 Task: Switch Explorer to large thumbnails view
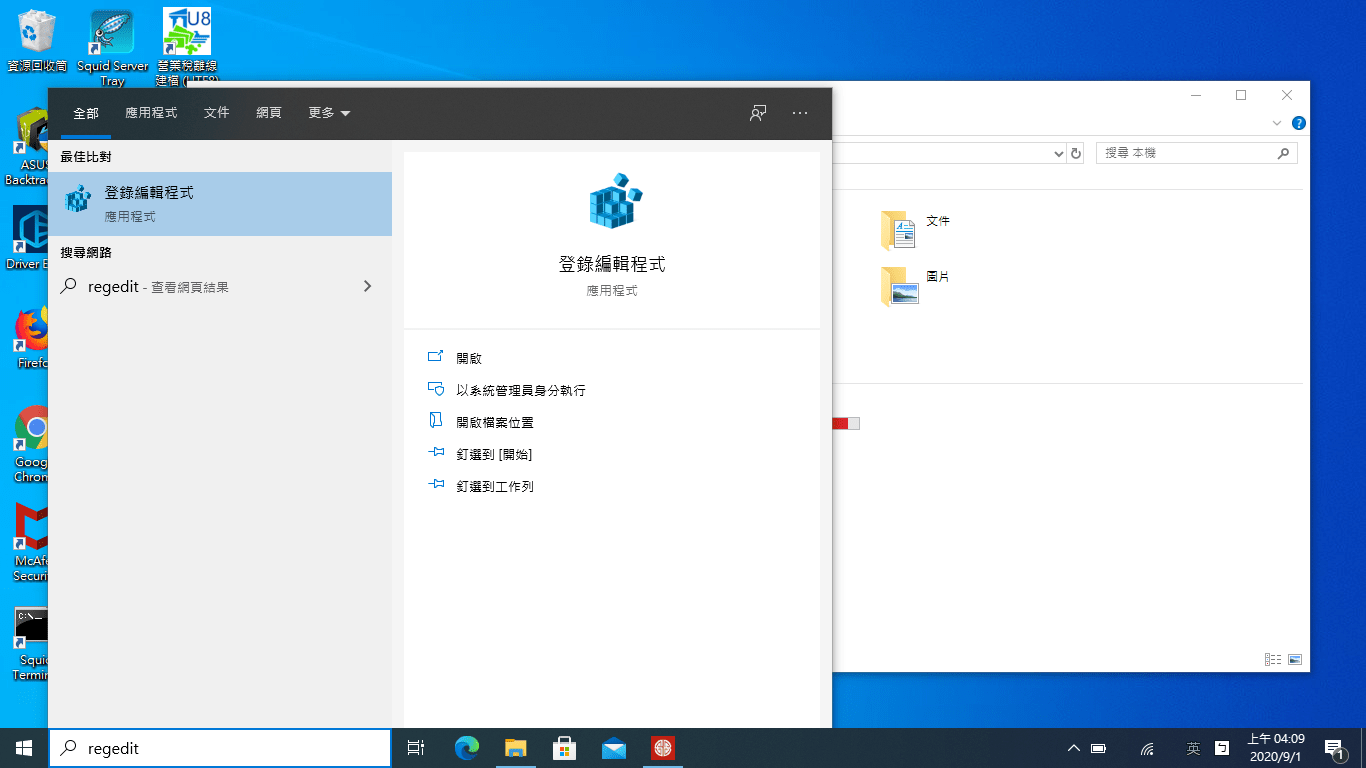tap(1295, 660)
